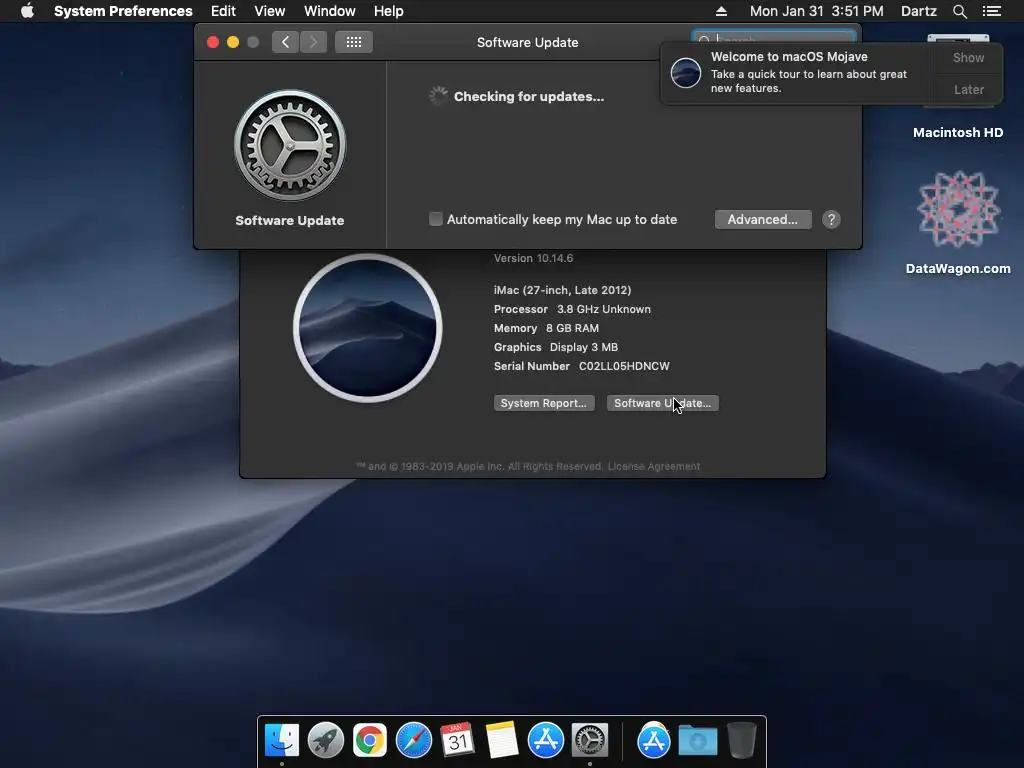The height and width of the screenshot is (768, 1024).
Task: Open the Trash in the Dock
Action: (x=741, y=741)
